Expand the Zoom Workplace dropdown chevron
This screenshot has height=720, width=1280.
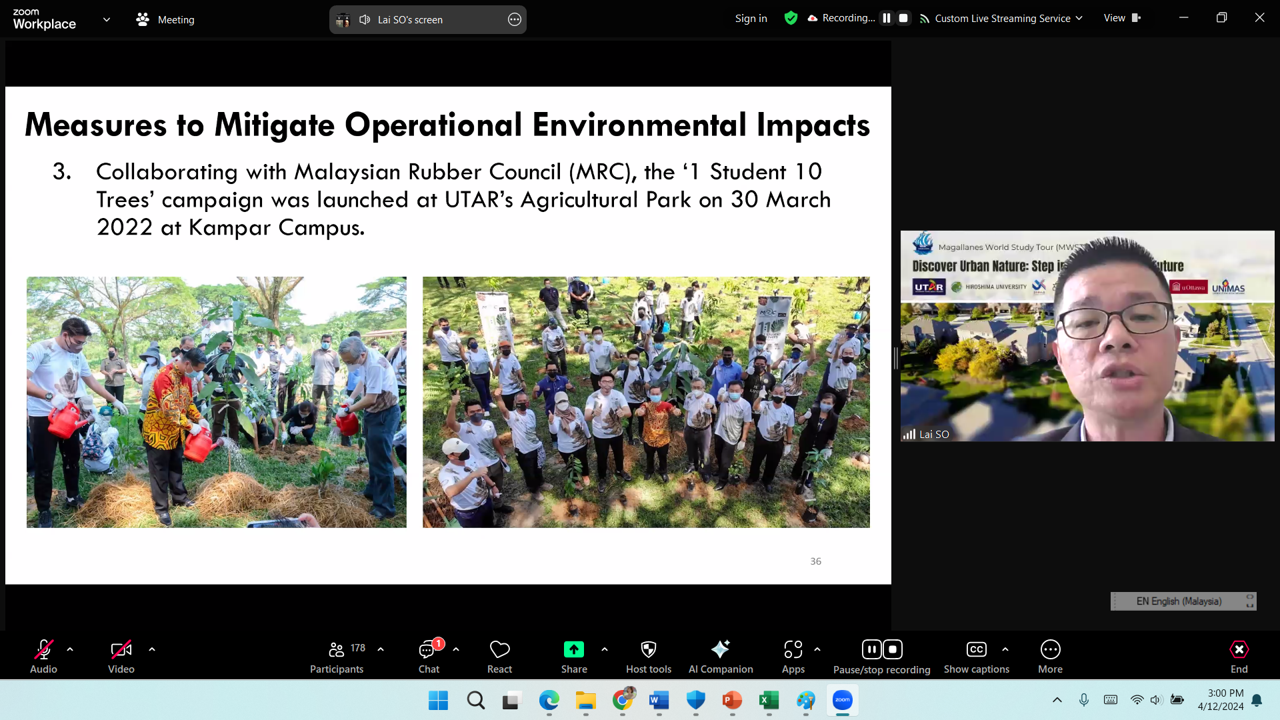coord(106,19)
